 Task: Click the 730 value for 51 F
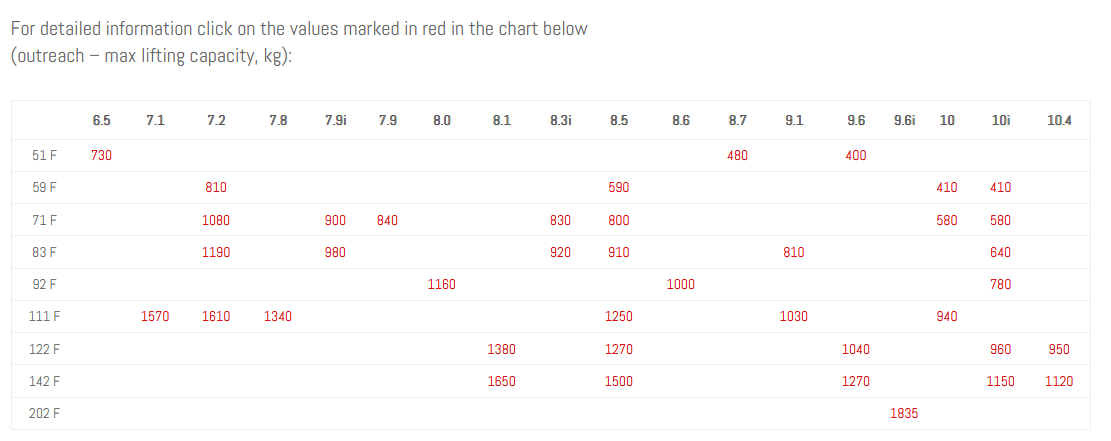pyautogui.click(x=101, y=155)
